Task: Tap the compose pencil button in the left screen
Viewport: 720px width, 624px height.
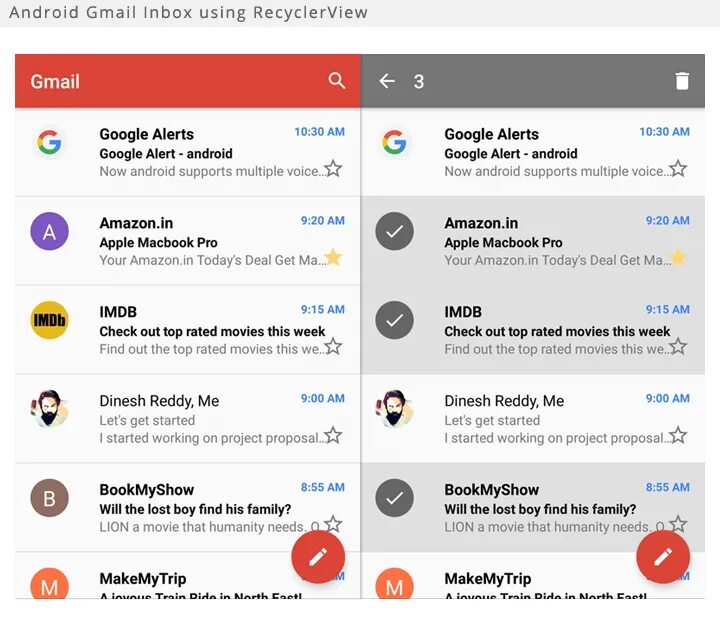Action: pos(318,557)
